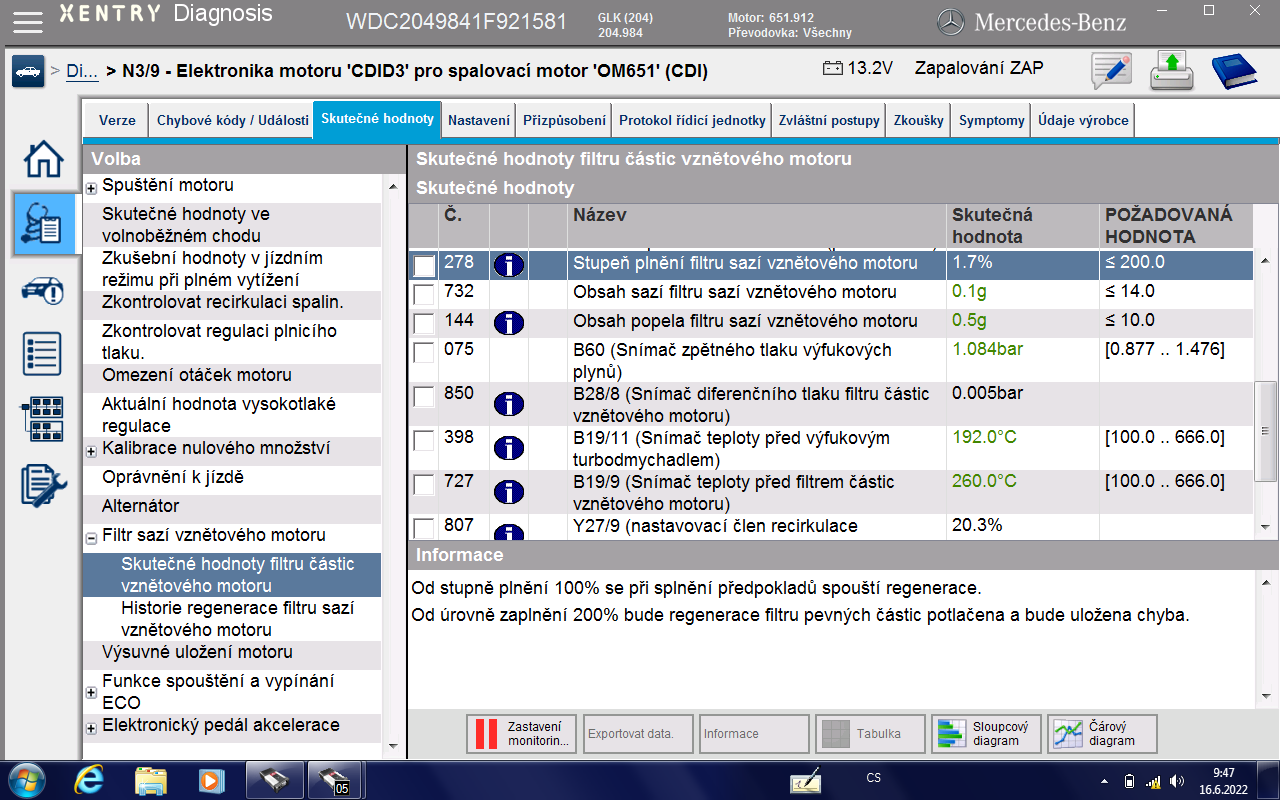Expand the Spuštění motoru tree node

[91, 188]
